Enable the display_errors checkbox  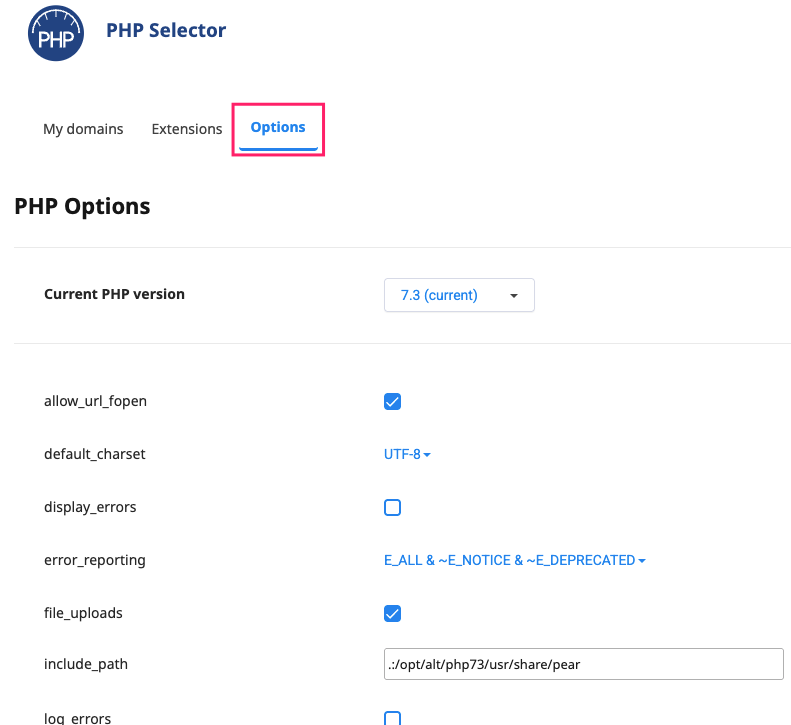coord(393,507)
